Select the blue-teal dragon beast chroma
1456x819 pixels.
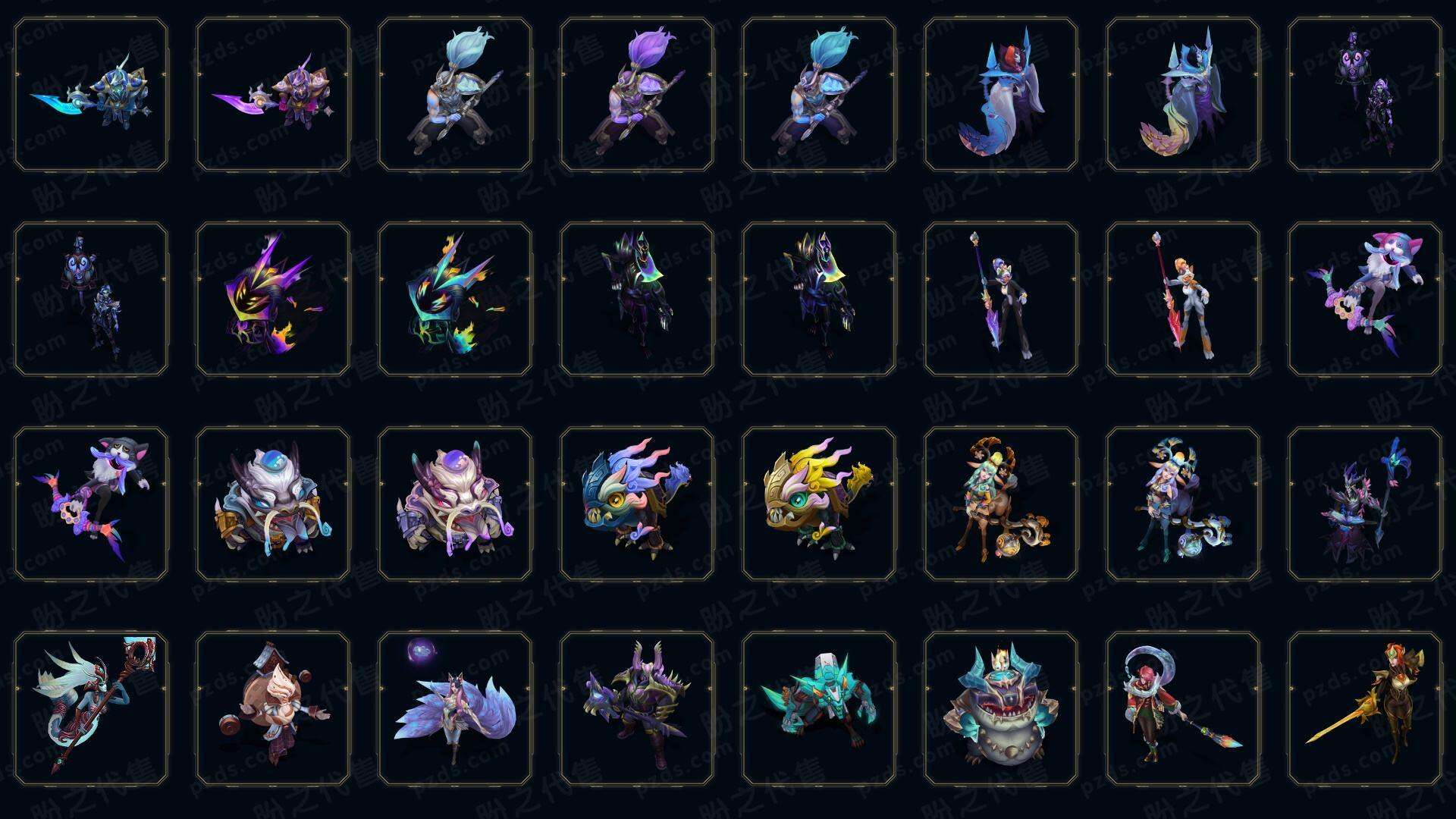[637, 504]
